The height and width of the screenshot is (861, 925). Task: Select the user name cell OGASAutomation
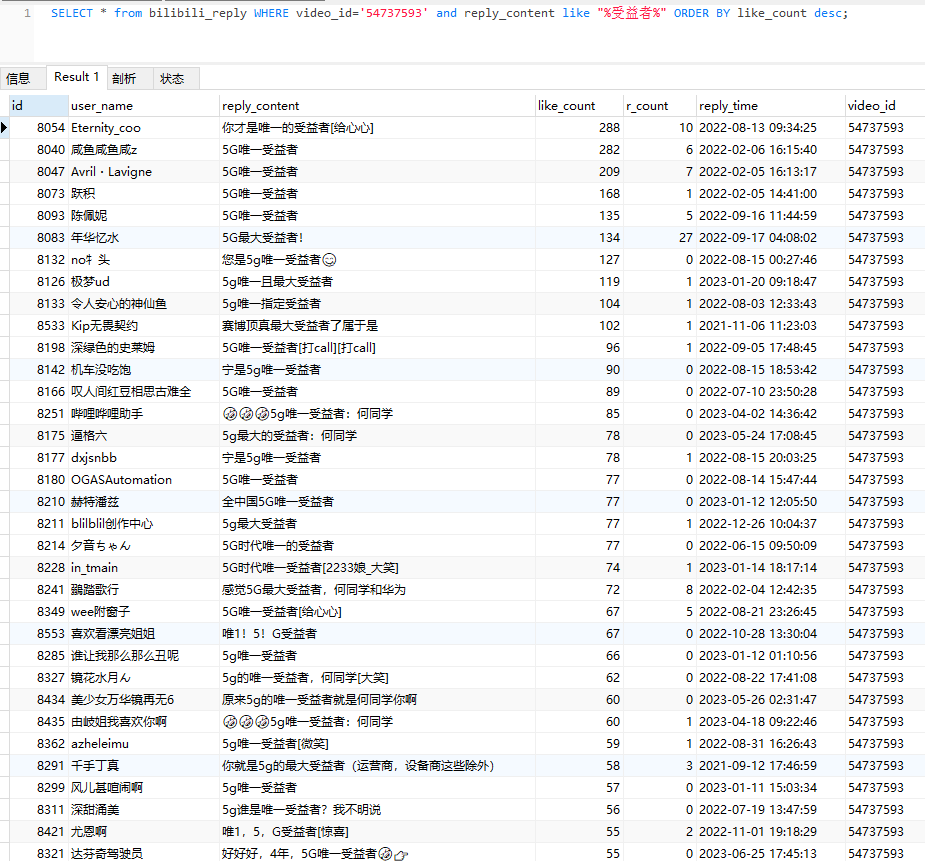(144, 479)
